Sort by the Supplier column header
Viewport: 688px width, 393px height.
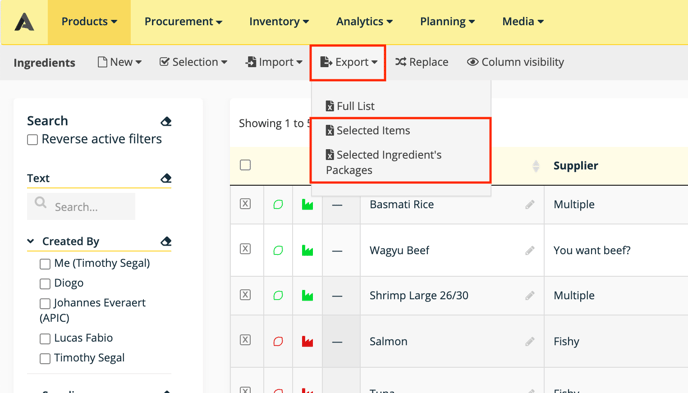coord(576,166)
